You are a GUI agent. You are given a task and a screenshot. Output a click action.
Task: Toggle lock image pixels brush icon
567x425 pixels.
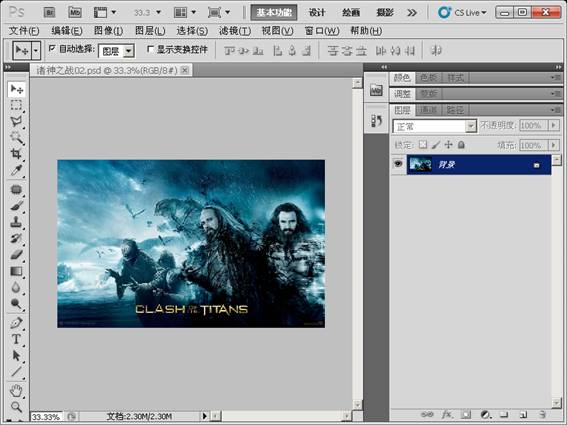[436, 145]
